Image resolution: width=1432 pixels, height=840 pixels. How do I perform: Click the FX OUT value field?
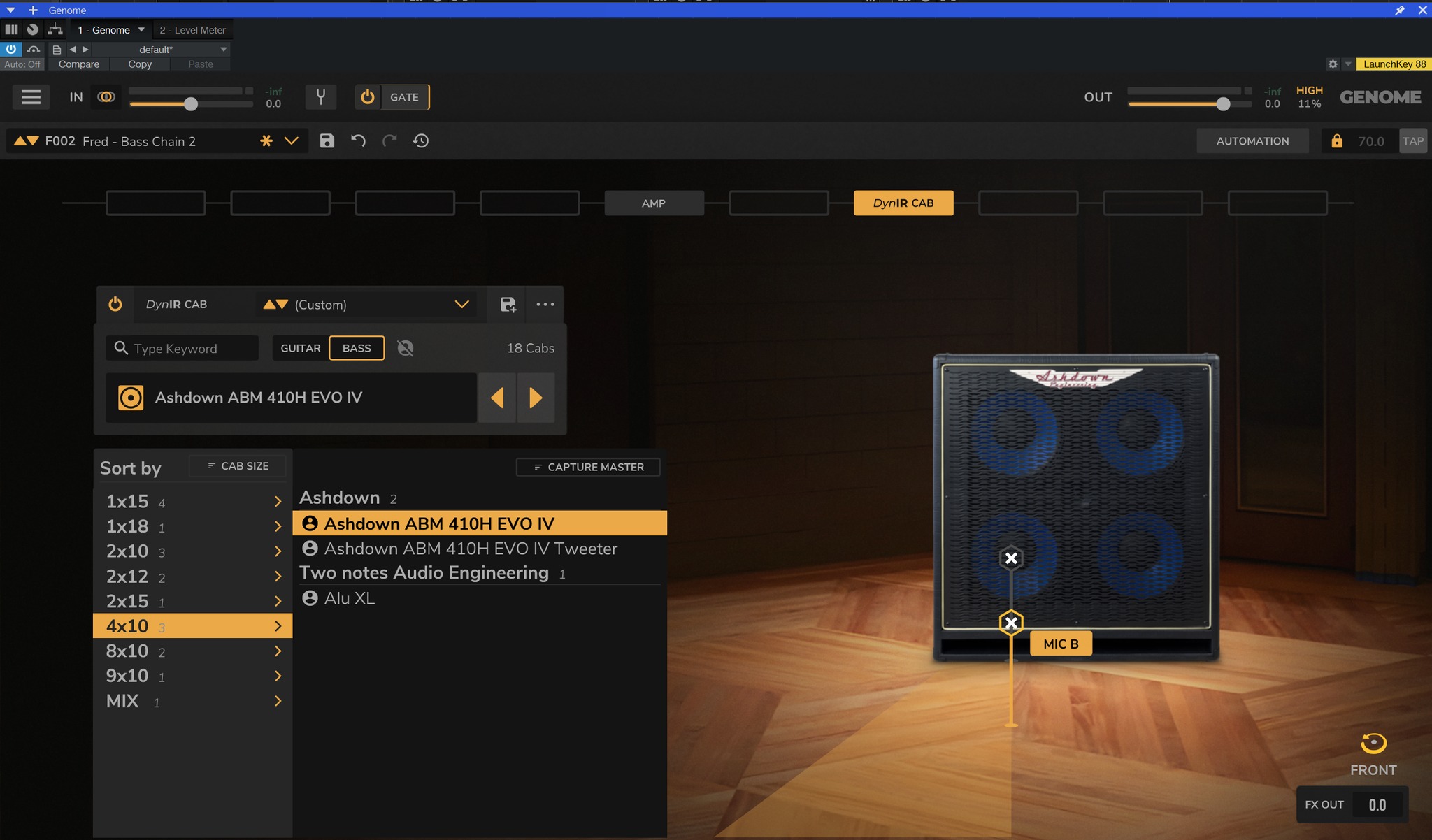pos(1377,804)
